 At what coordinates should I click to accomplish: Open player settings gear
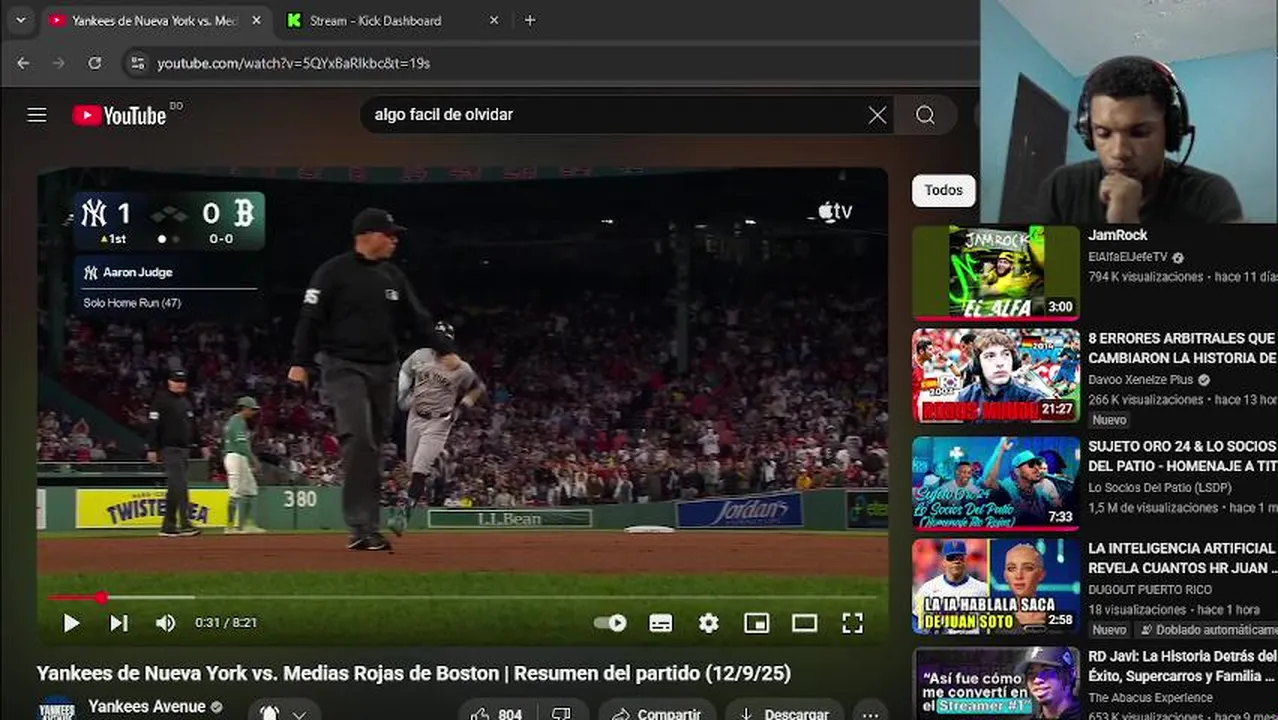click(x=709, y=623)
